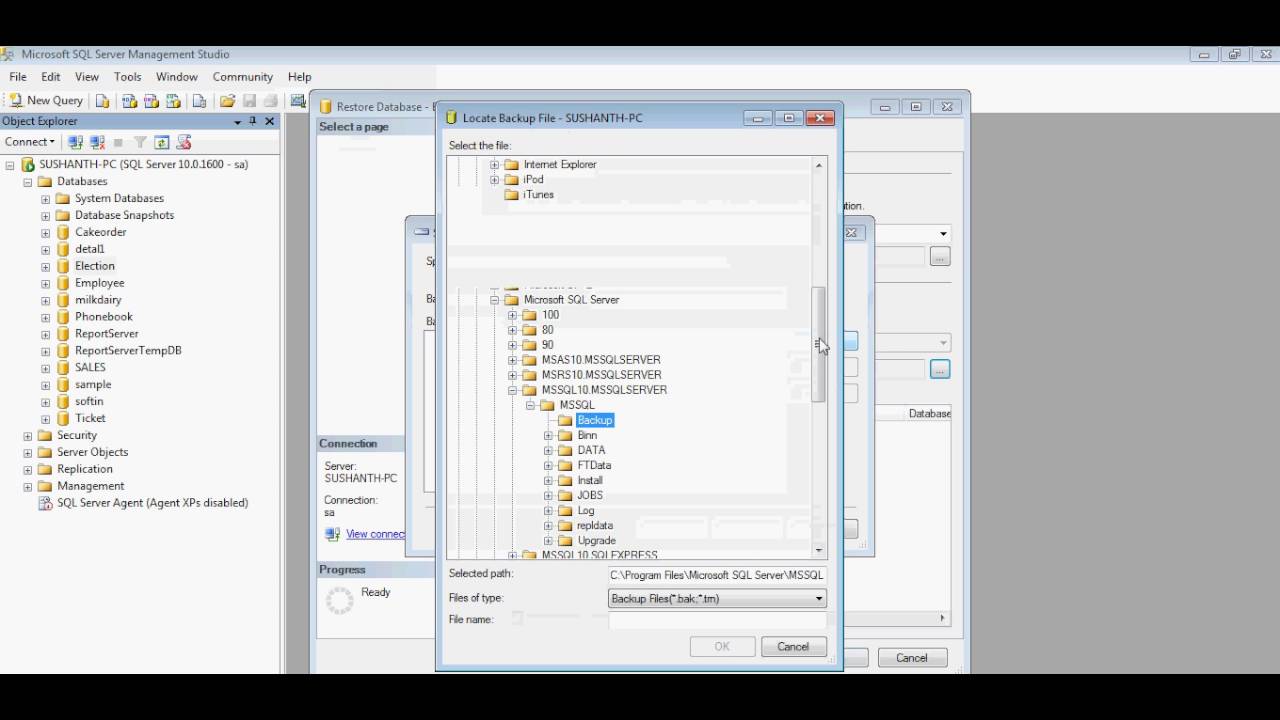Click the Save toolbar icon
The height and width of the screenshot is (720, 1280).
[249, 100]
